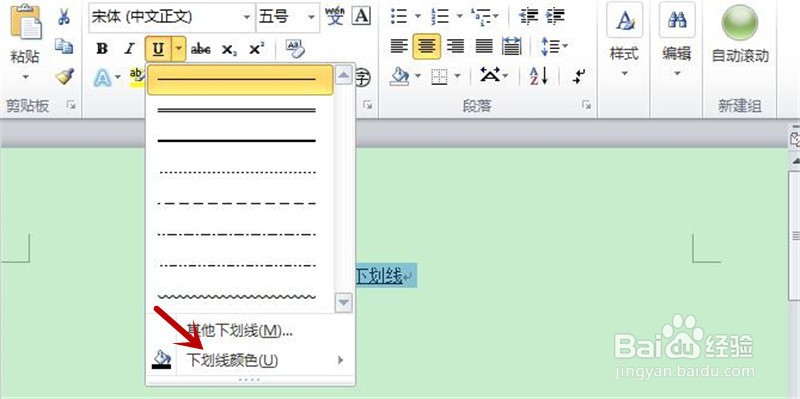Open 其他下划线(M)... dialog

[x=250, y=331]
